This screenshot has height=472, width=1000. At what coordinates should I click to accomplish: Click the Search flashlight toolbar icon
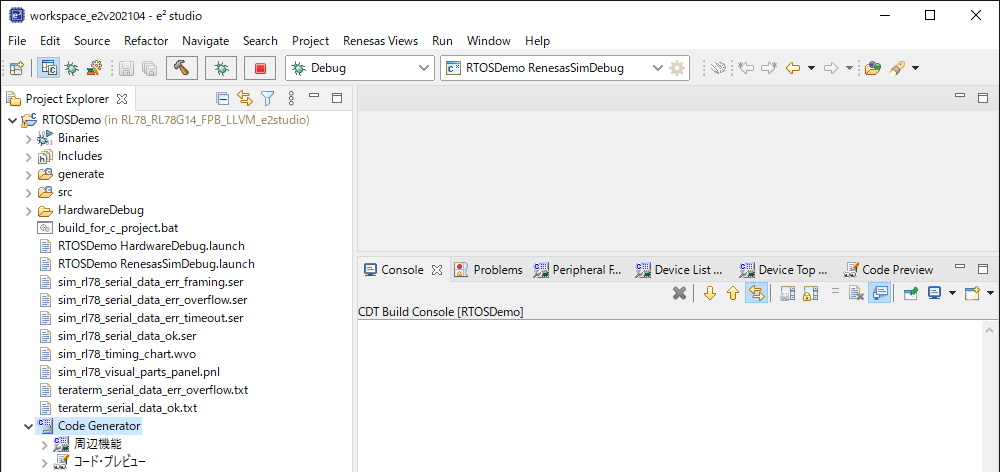(898, 68)
